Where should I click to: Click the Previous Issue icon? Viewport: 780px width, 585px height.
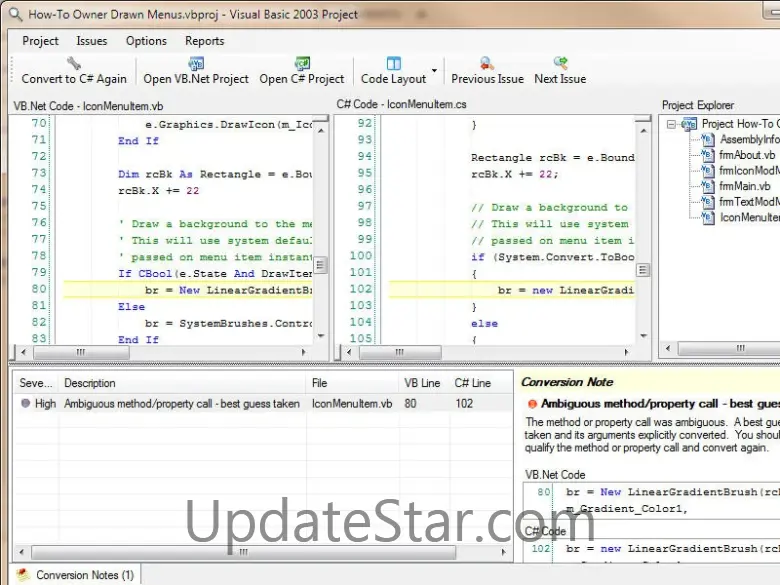[487, 63]
